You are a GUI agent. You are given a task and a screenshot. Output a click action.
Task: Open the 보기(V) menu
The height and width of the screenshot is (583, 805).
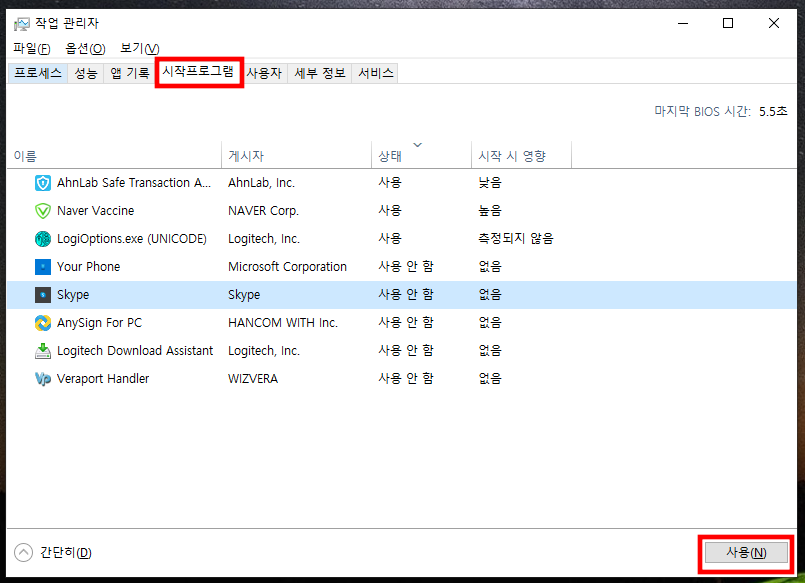140,49
